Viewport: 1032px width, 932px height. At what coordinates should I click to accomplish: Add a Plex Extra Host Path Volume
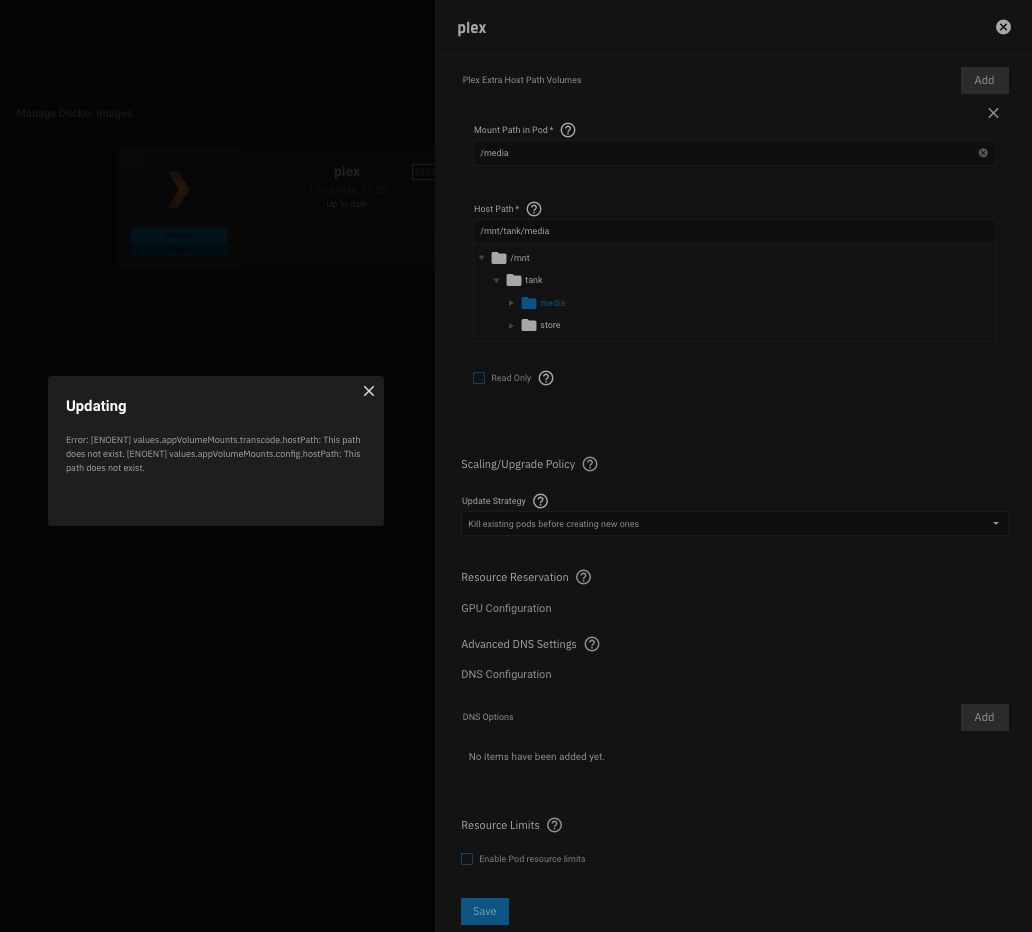(984, 80)
